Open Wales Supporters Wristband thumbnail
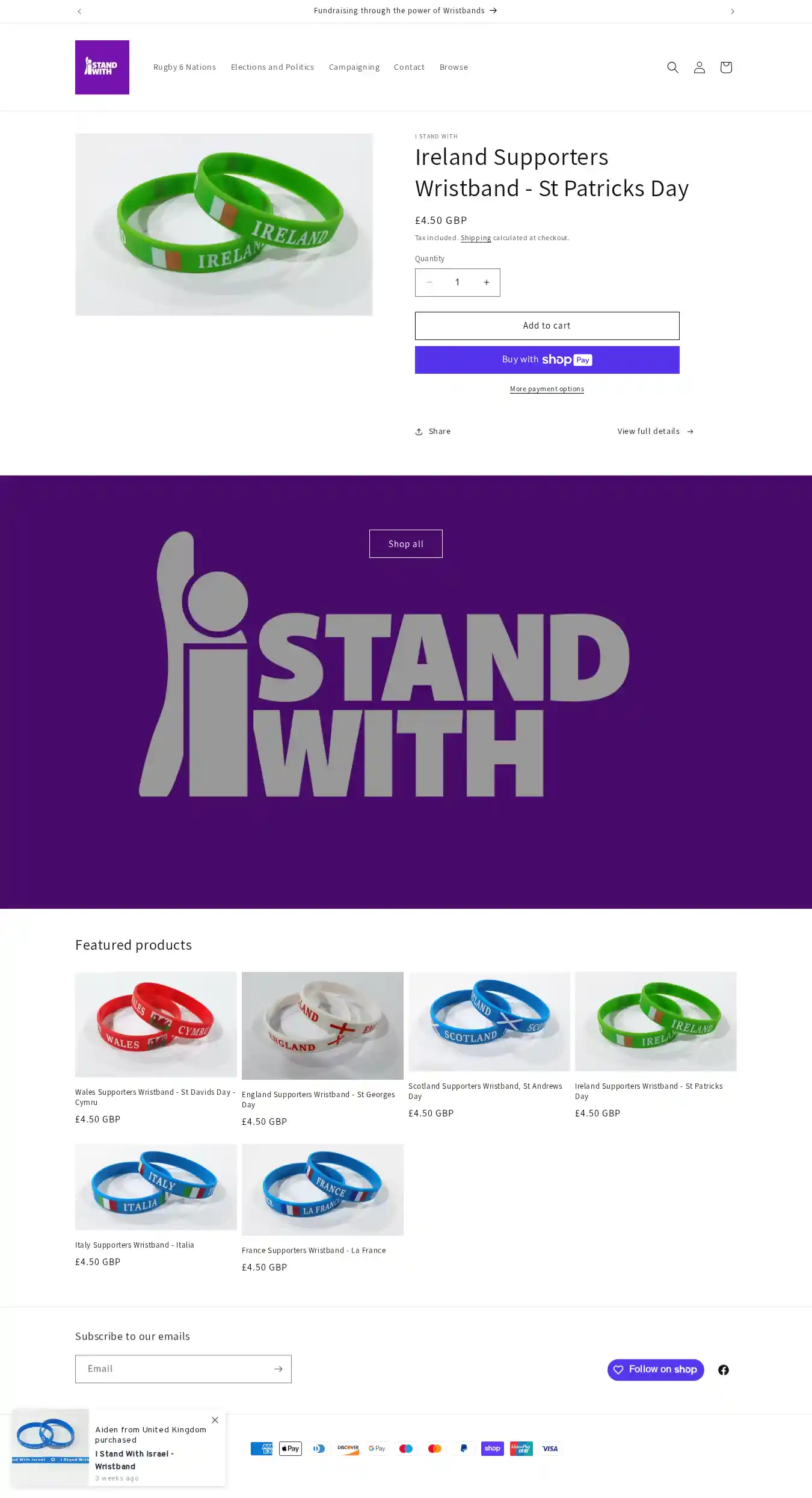 coord(156,1024)
